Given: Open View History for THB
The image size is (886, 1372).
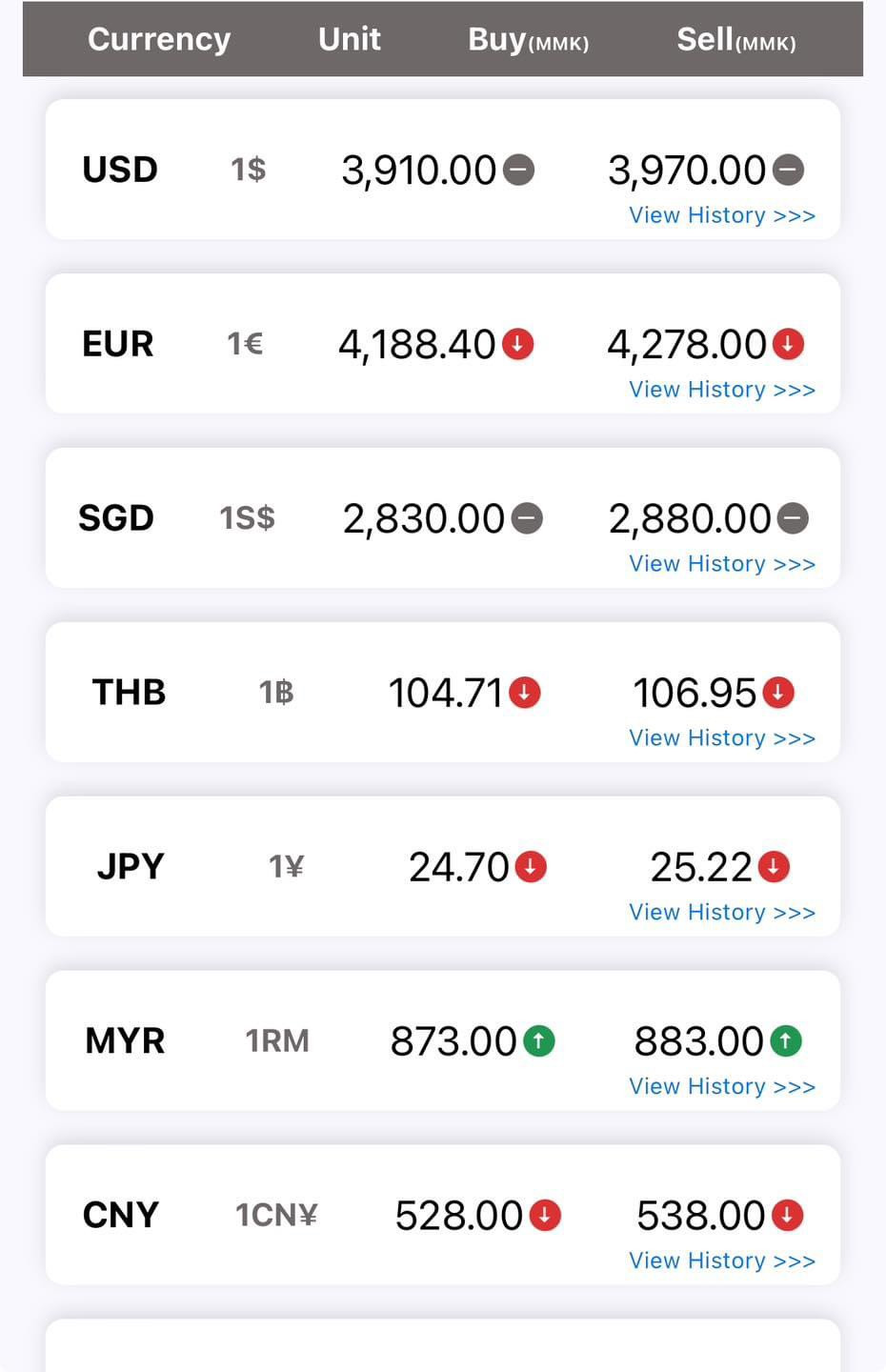Looking at the screenshot, I should click(722, 738).
